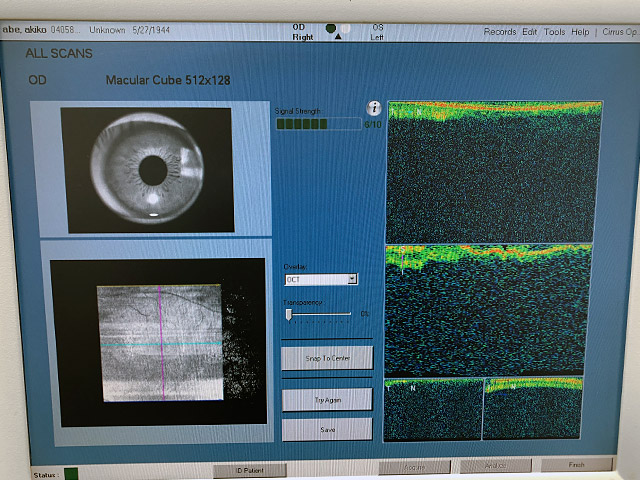Click the top horizontal OCT B-scan
The image size is (640, 480).
coord(494,172)
